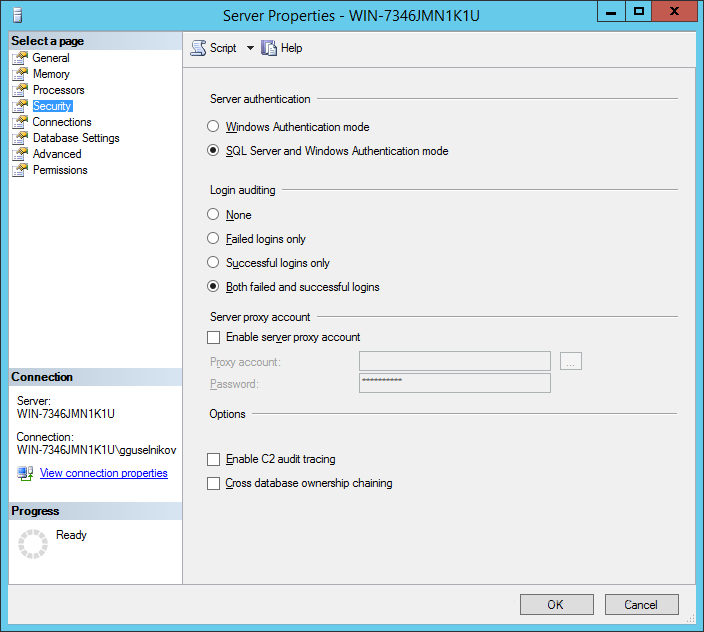Click the Memory page icon

point(20,74)
